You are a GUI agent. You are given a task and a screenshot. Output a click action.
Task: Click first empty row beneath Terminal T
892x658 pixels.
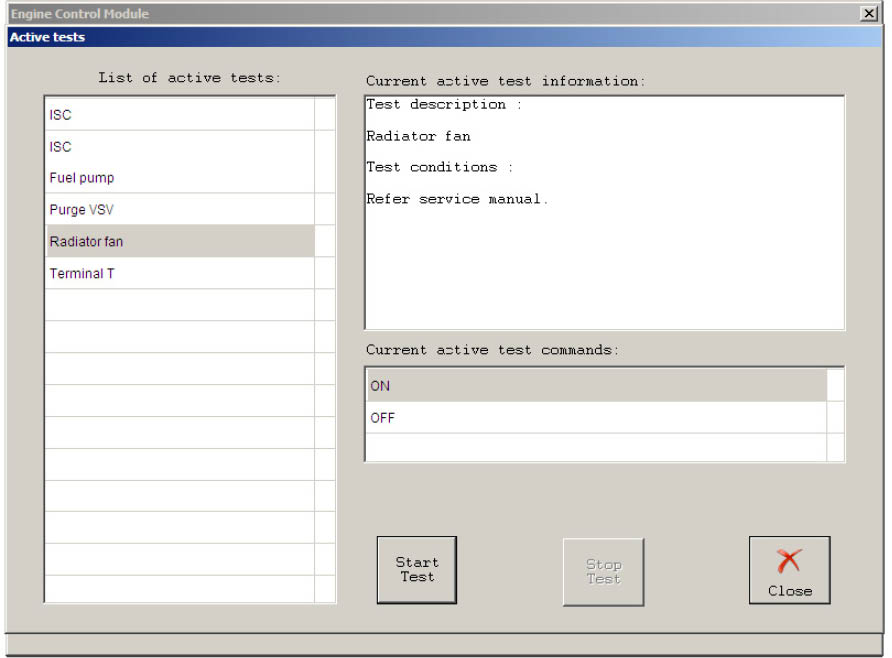[180, 305]
